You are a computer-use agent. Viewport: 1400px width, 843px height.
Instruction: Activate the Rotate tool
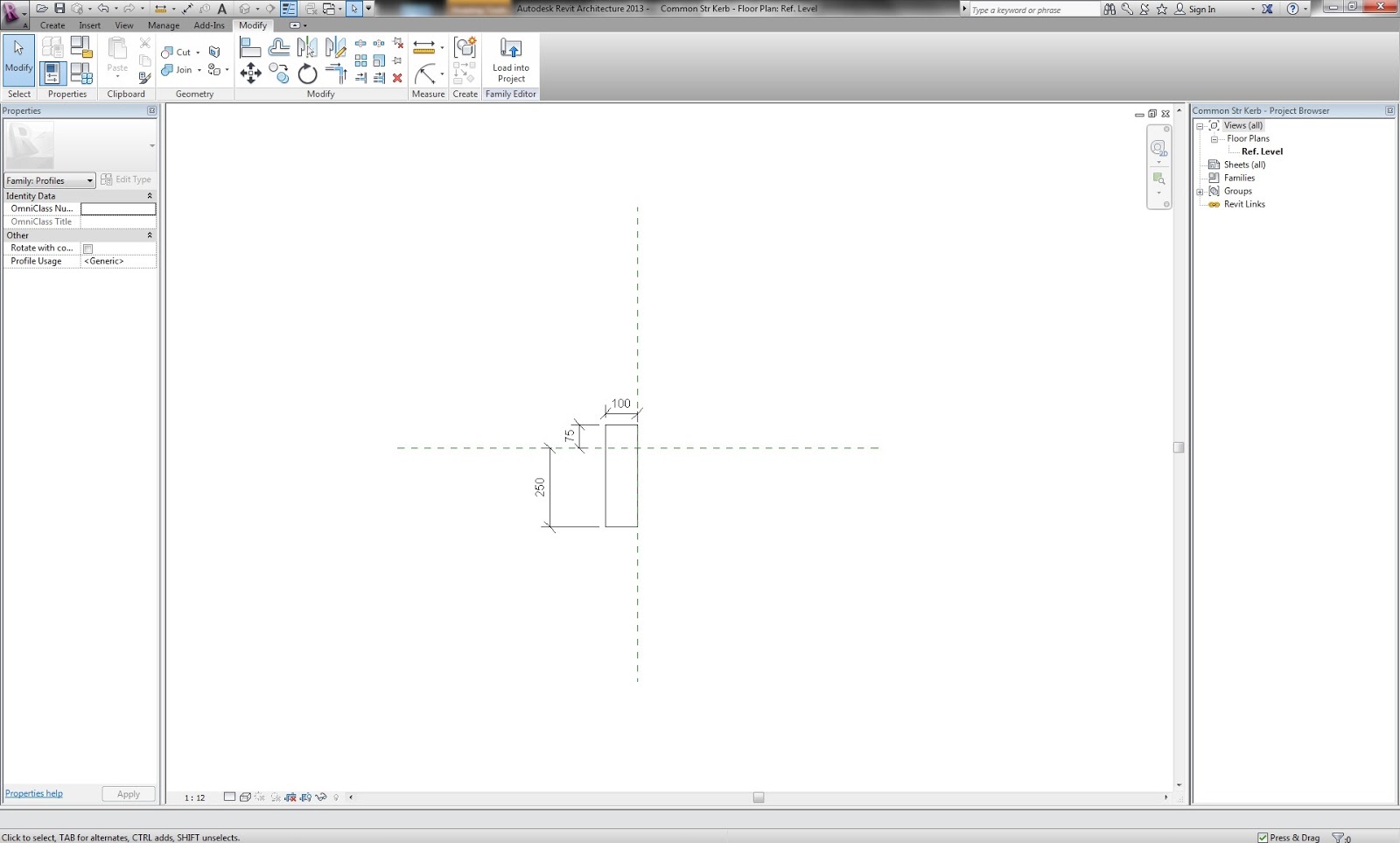(307, 74)
